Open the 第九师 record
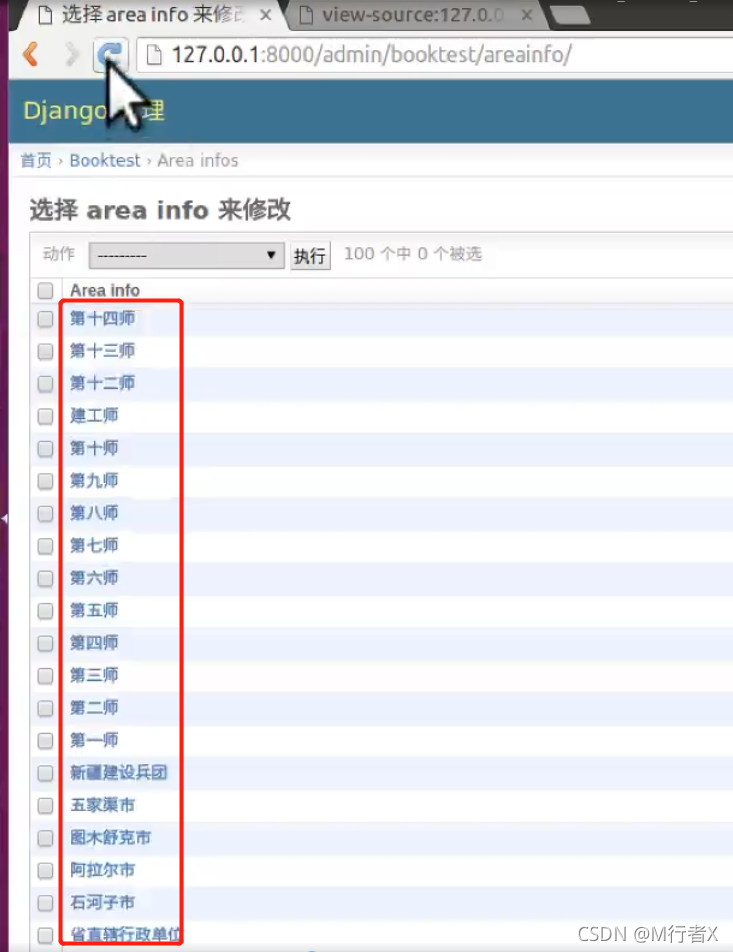The height and width of the screenshot is (952, 733). tap(94, 480)
